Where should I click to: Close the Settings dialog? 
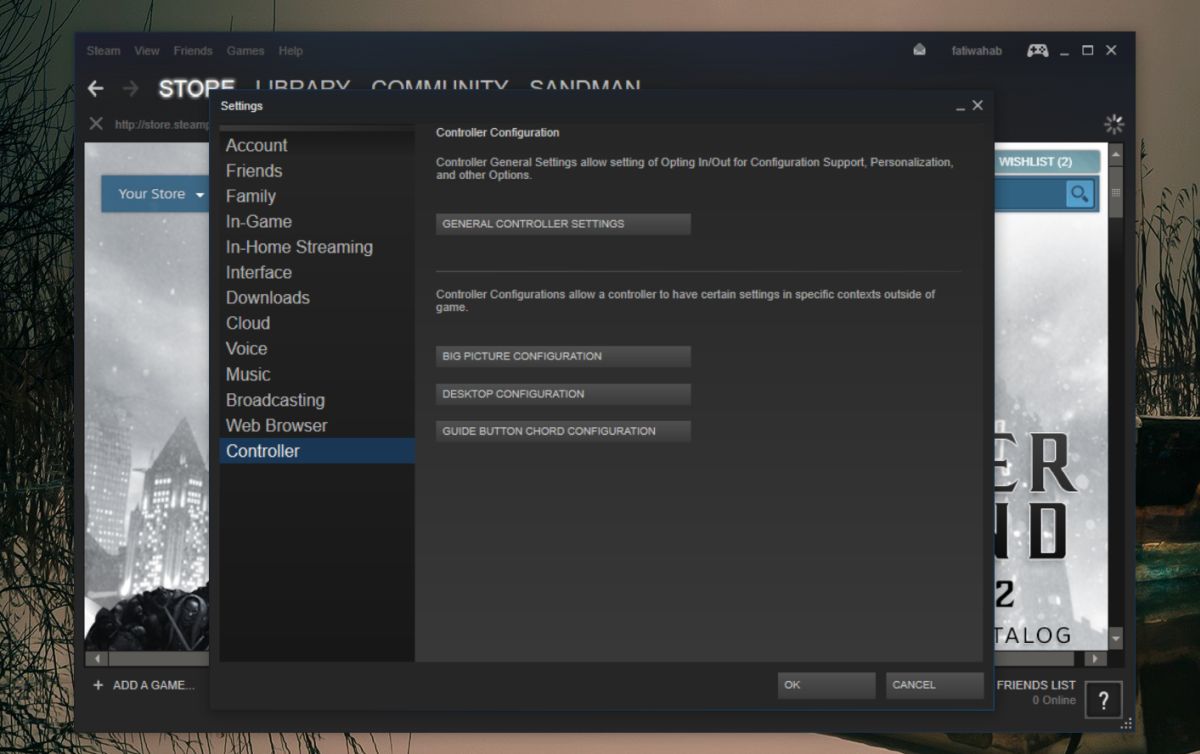pos(978,105)
